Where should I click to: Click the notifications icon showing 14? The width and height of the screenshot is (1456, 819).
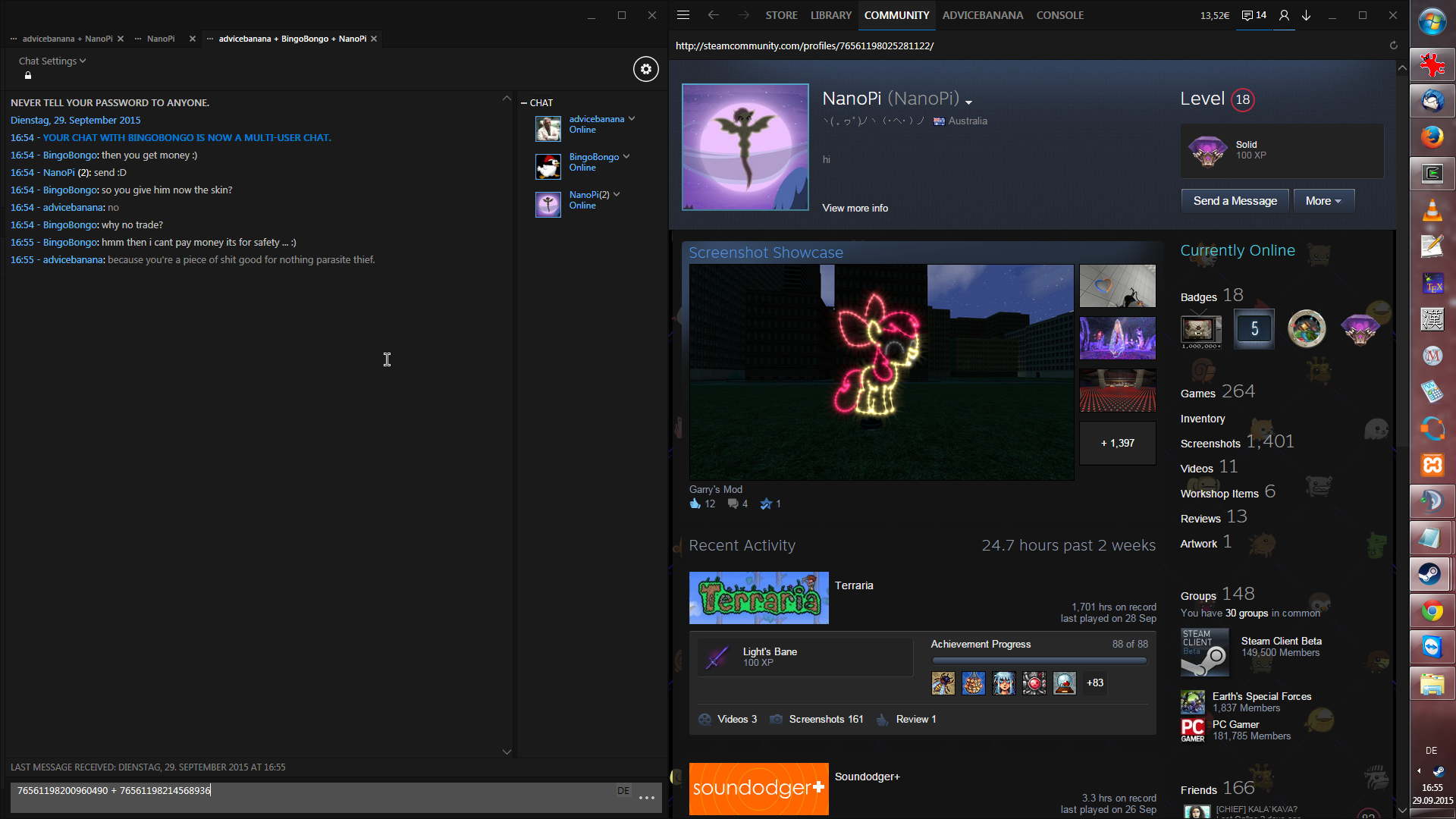point(1254,15)
